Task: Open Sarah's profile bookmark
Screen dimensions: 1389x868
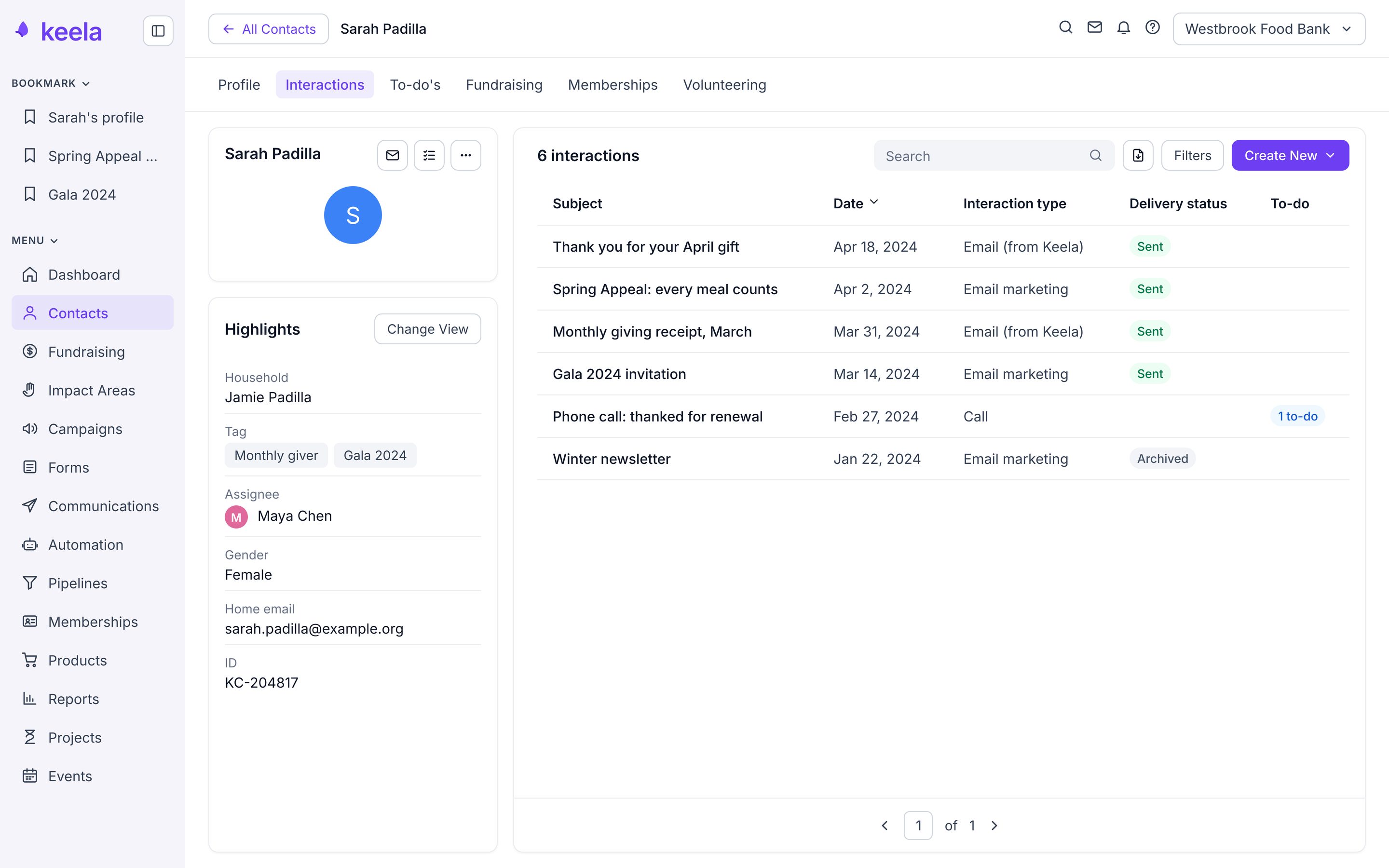Action: pyautogui.click(x=93, y=117)
